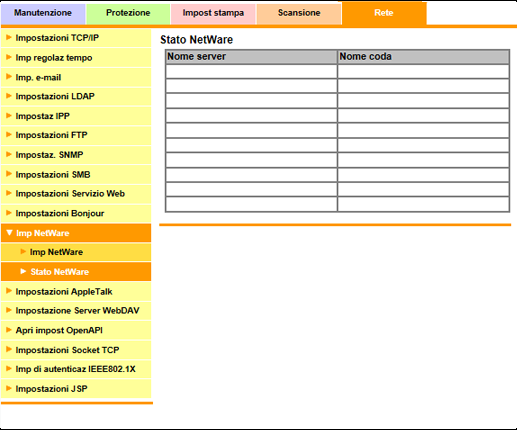The image size is (517, 430).
Task: Collapse the Imp NetWare parent section
Action: coord(76,233)
